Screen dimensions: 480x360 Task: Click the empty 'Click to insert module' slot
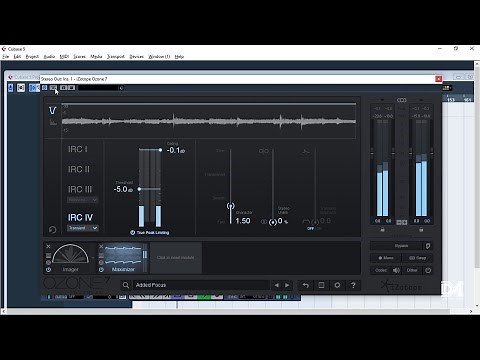(176, 258)
